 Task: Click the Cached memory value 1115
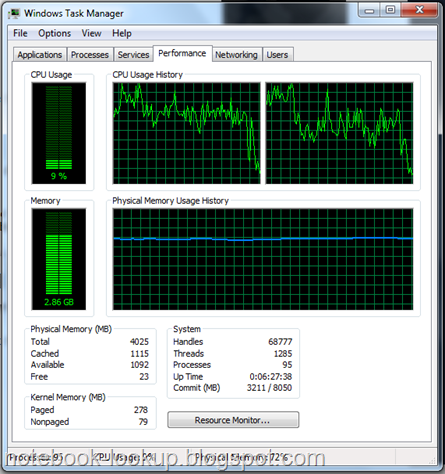(x=139, y=353)
